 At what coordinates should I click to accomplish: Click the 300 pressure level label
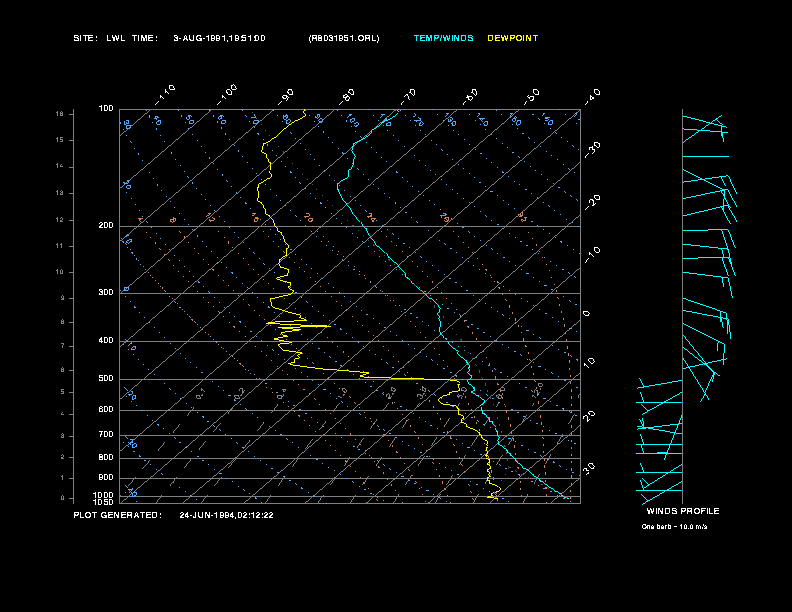pos(106,292)
